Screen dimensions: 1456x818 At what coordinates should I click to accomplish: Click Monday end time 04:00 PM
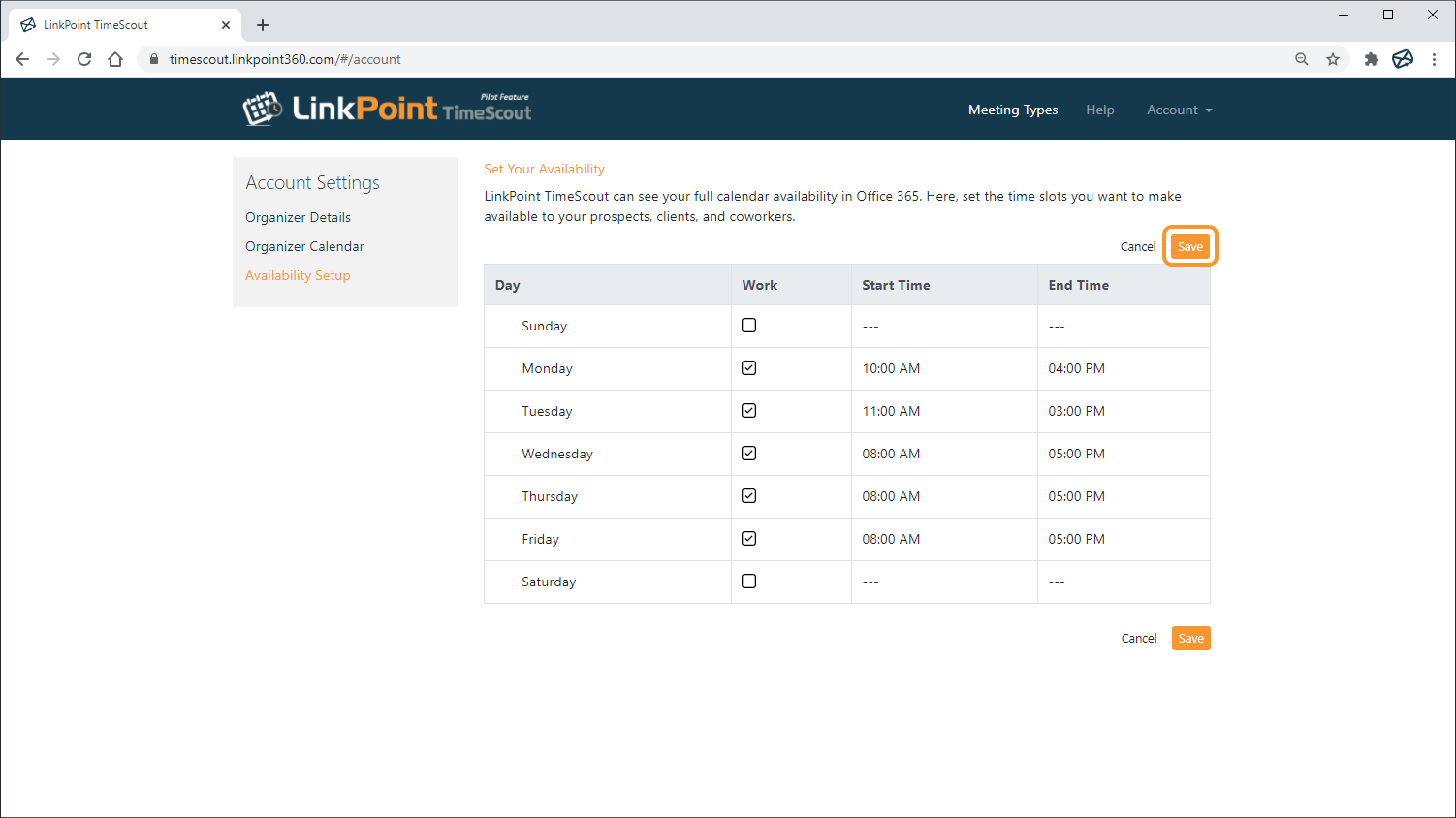tap(1076, 368)
